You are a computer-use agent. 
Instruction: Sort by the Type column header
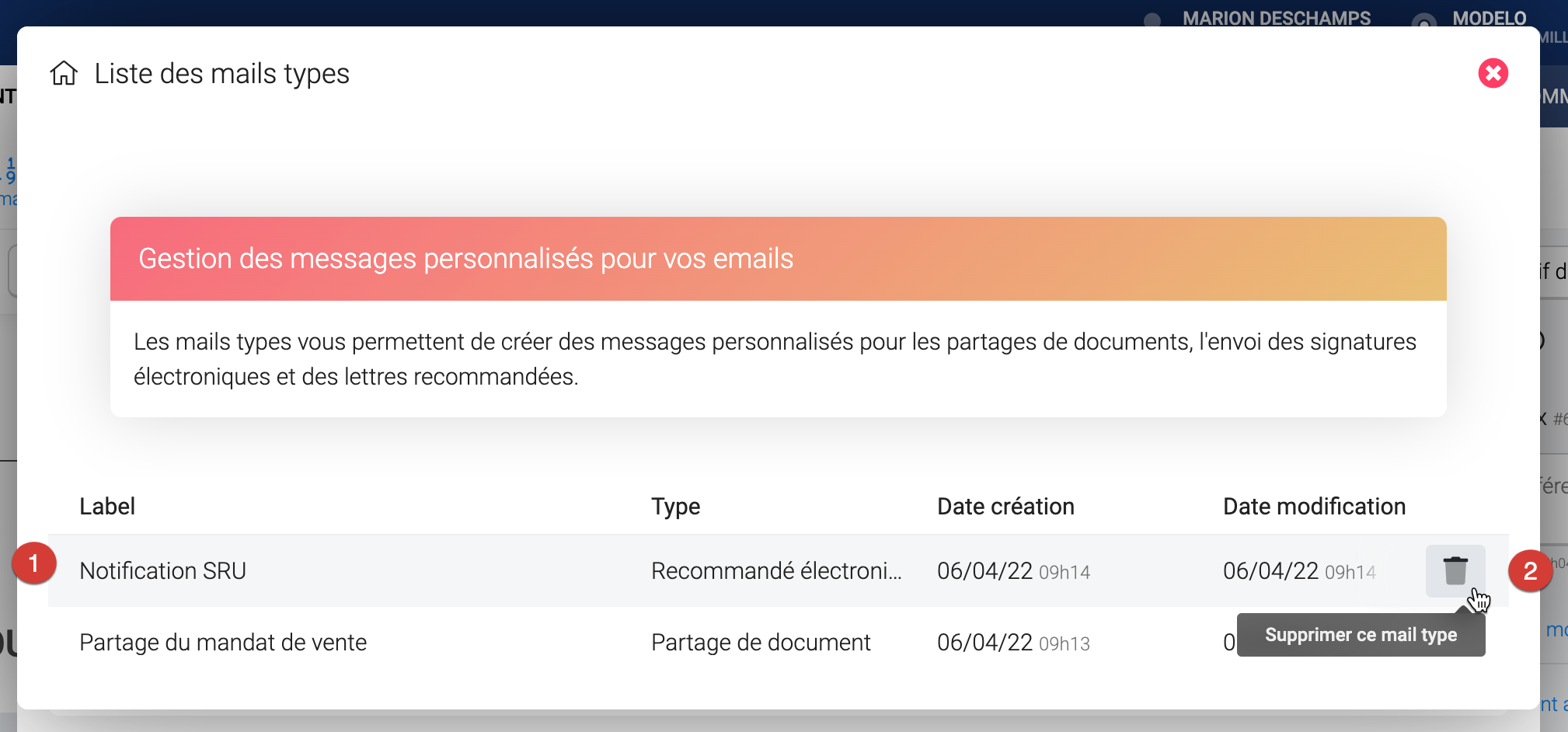point(675,507)
